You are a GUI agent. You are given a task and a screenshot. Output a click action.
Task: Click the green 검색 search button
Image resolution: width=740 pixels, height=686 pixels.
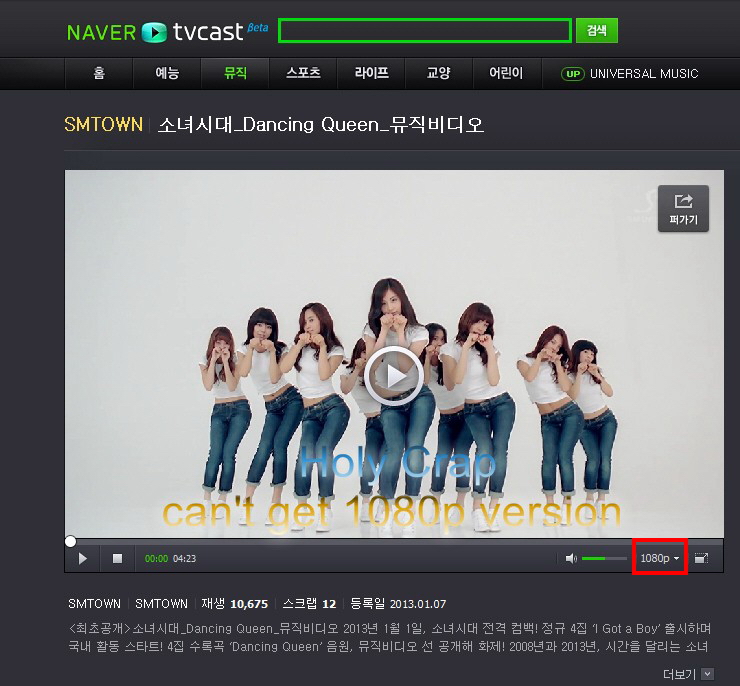[597, 31]
